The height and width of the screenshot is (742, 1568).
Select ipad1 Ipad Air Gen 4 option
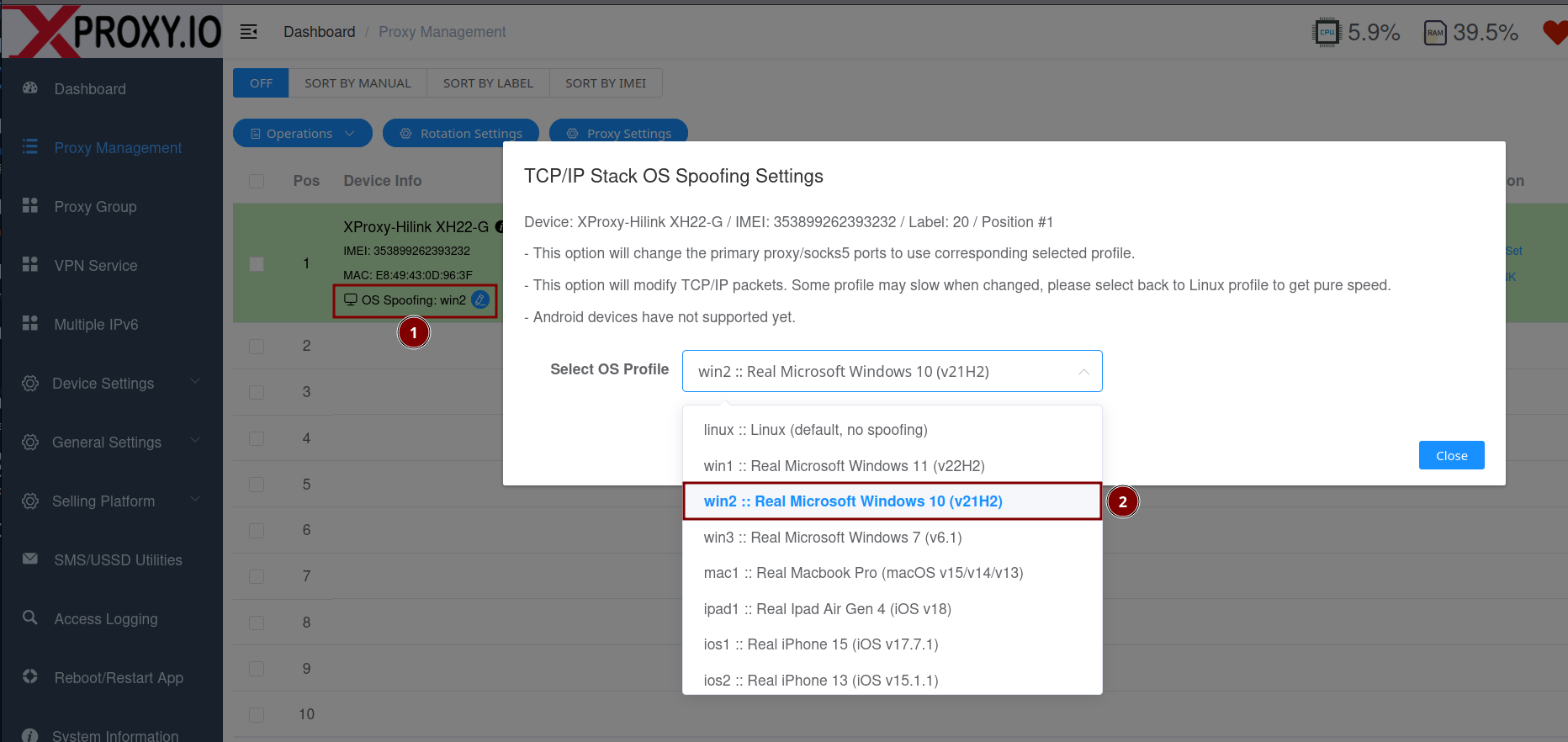pyautogui.click(x=892, y=609)
